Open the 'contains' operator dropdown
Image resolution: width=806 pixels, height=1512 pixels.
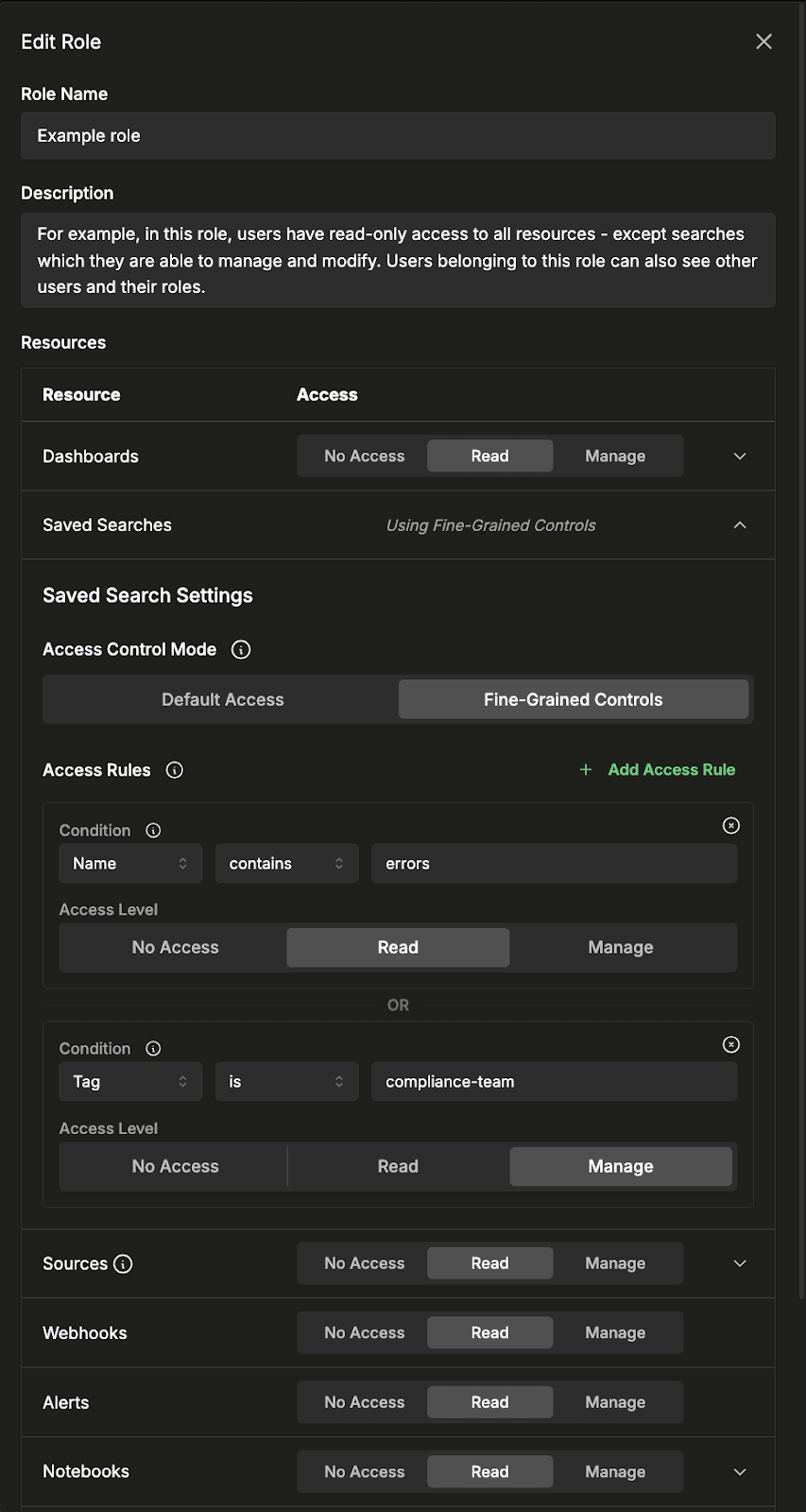click(x=286, y=864)
